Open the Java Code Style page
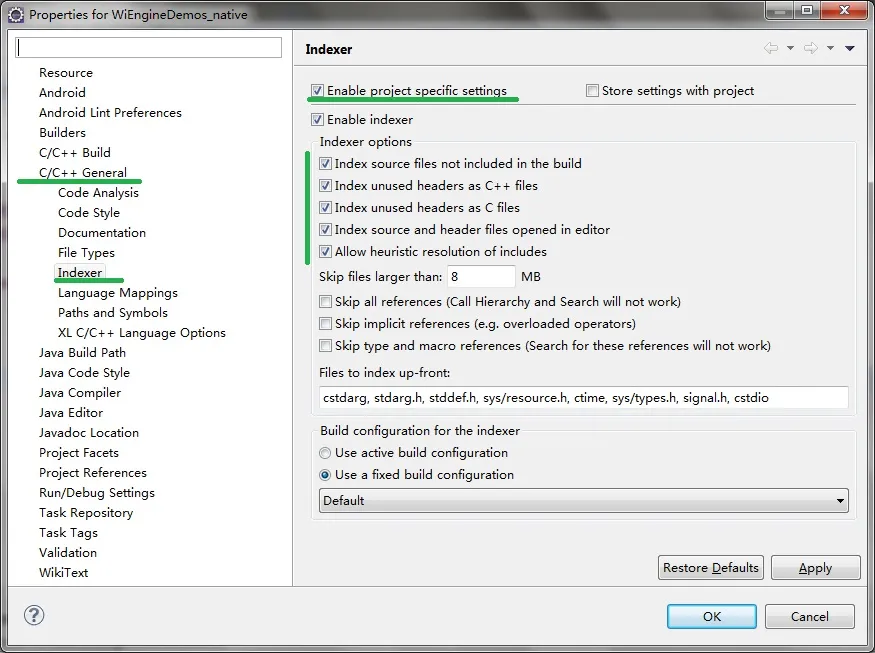The image size is (875, 653). click(84, 373)
